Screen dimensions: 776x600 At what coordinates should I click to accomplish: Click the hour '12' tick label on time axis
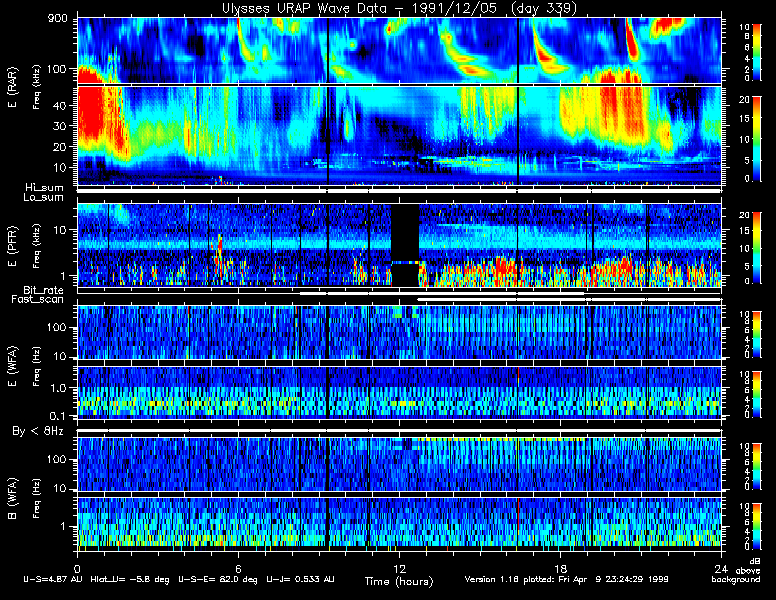pyautogui.click(x=399, y=568)
